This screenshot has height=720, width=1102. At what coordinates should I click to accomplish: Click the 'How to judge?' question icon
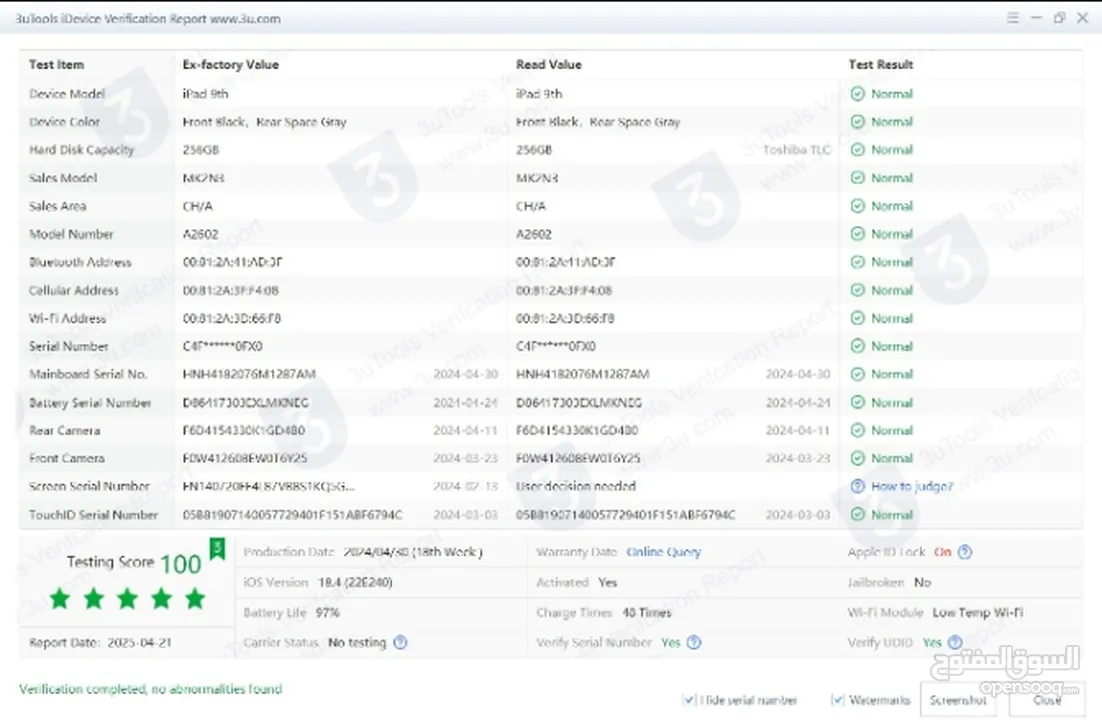pyautogui.click(x=857, y=487)
